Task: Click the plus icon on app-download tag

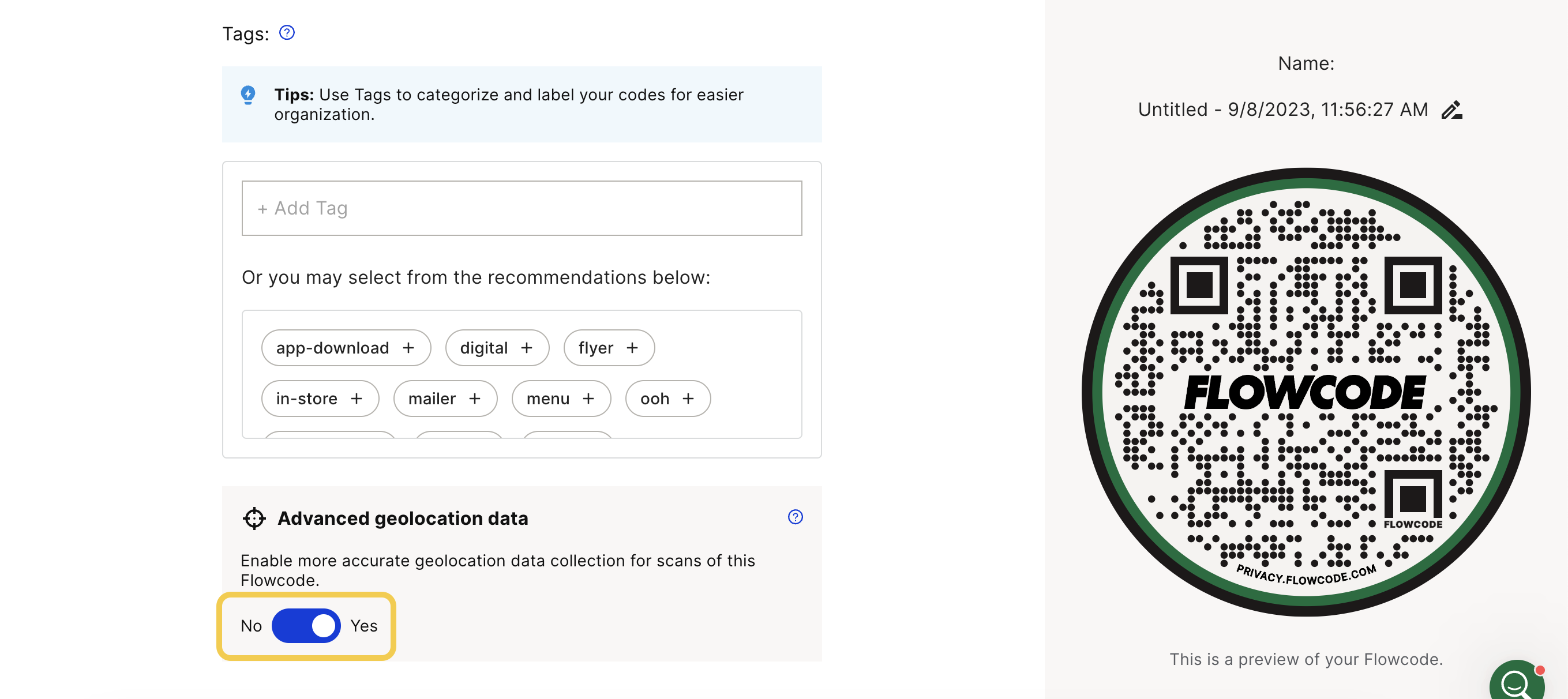Action: [408, 348]
